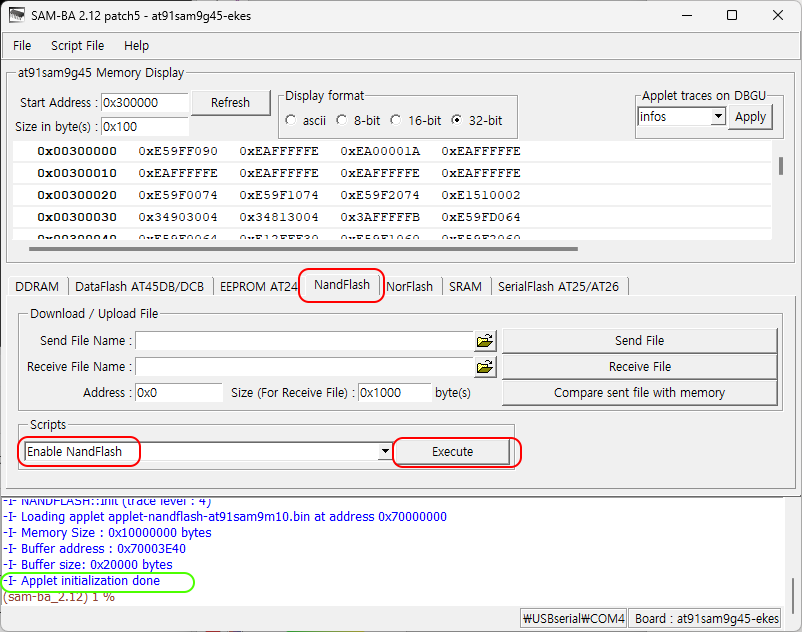802x632 pixels.
Task: Expand the Scripts dropdown list
Action: coord(385,452)
